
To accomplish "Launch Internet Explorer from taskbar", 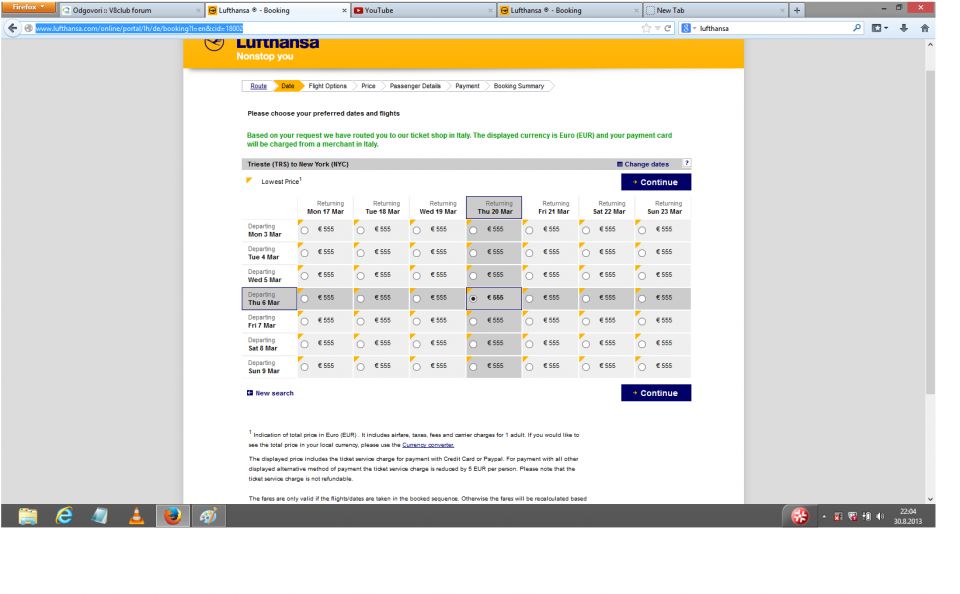I will 64,516.
